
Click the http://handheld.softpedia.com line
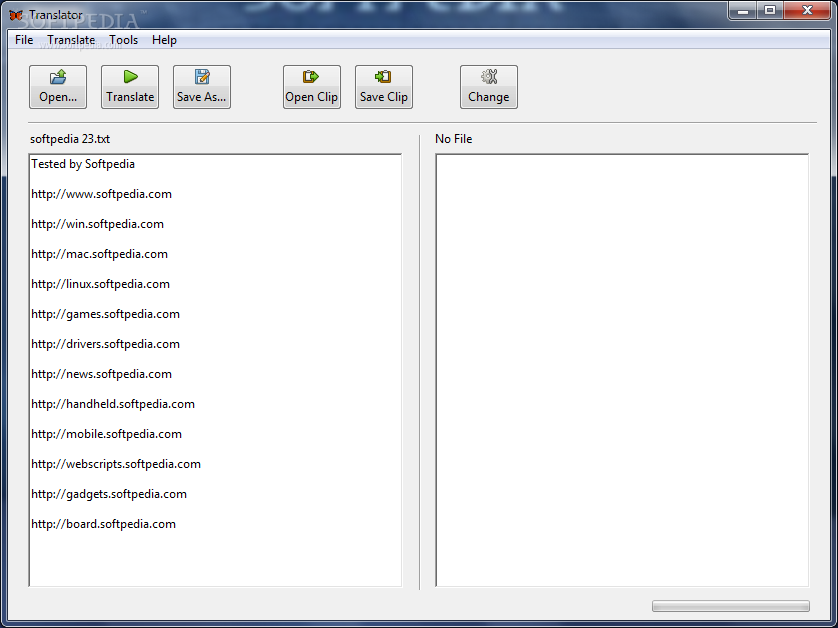tap(113, 404)
